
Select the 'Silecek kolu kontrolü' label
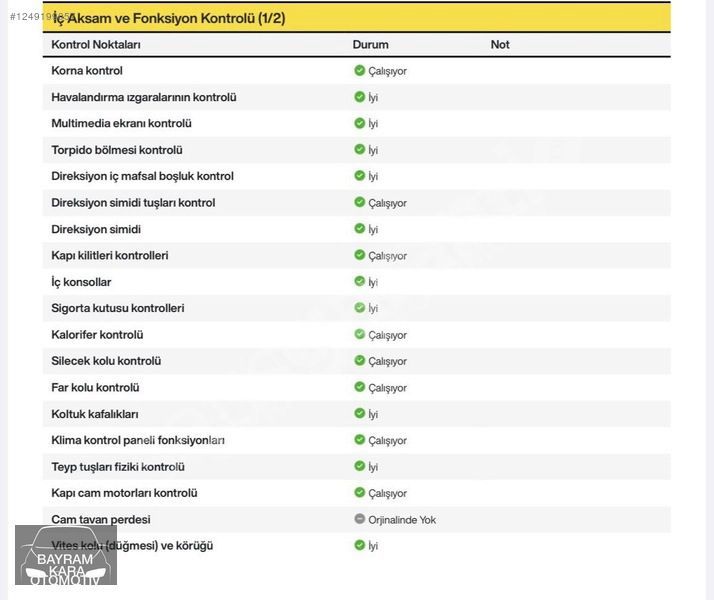[x=106, y=361]
